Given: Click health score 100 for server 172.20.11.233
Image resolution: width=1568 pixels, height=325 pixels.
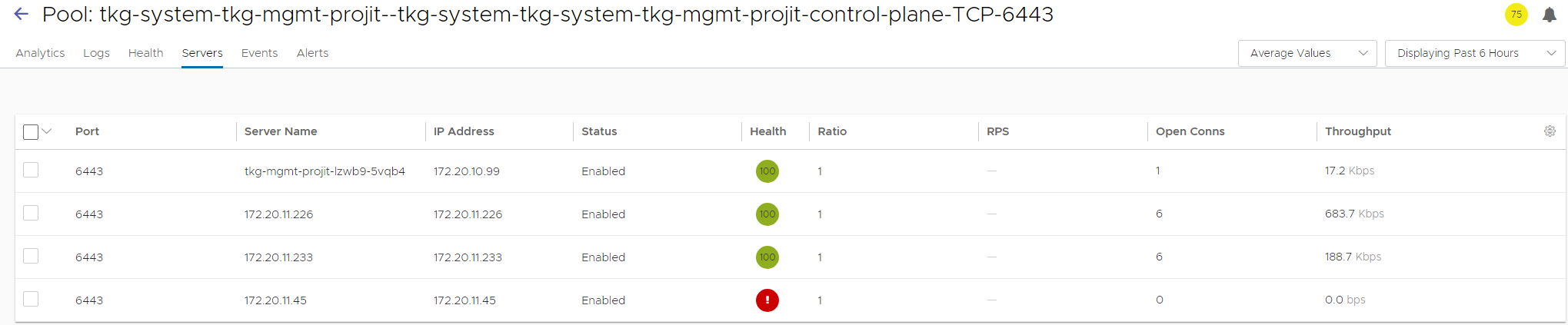Looking at the screenshot, I should click(x=767, y=257).
